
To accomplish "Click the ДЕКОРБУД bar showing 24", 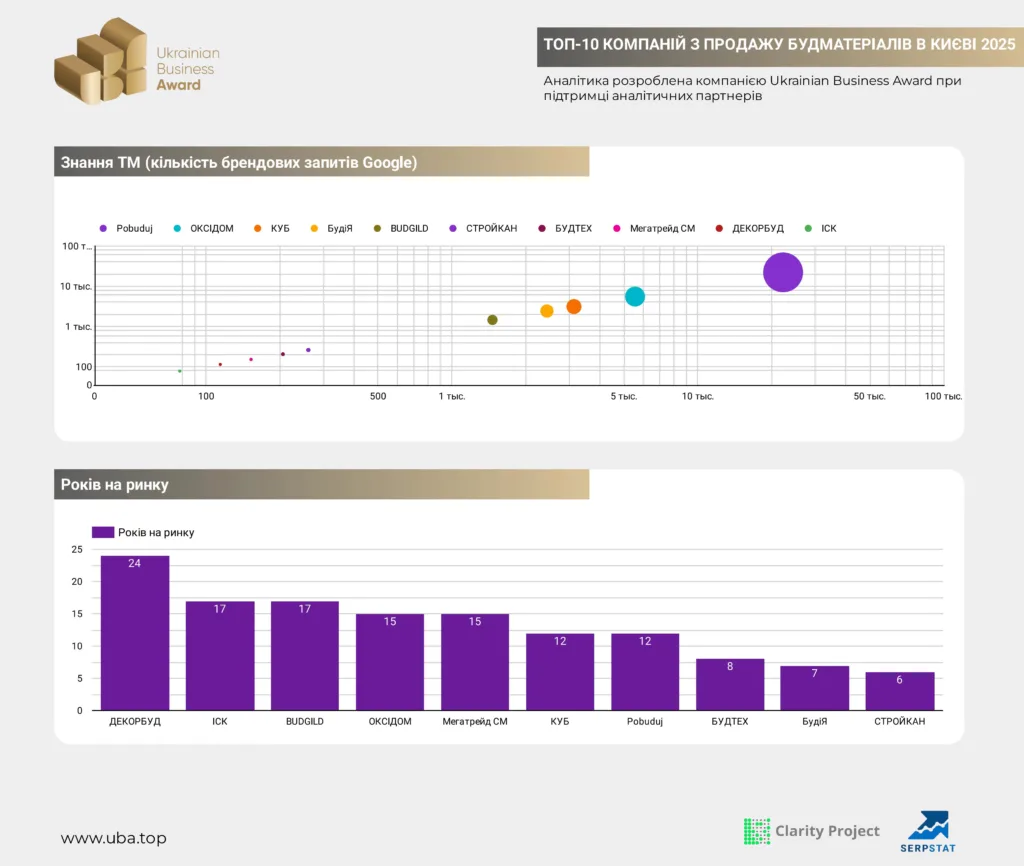I will (x=135, y=632).
